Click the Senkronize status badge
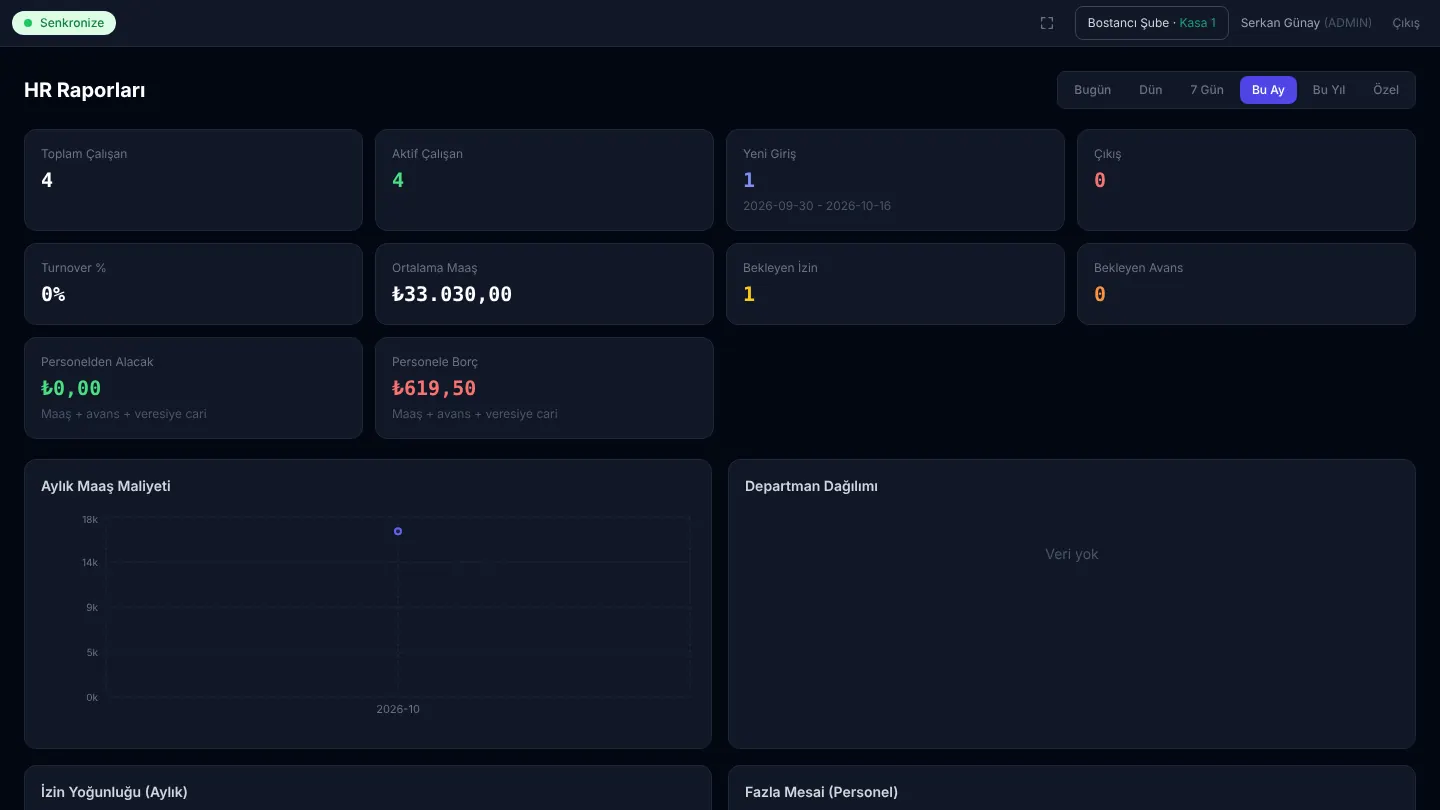 64,23
